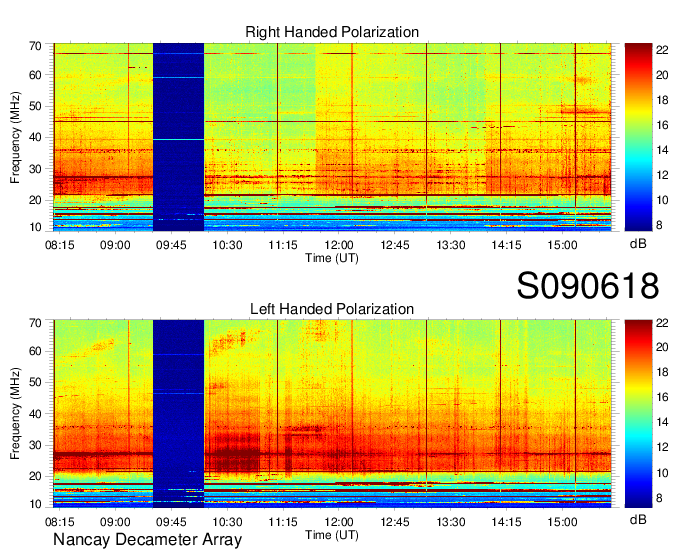Click the dark blue data gap in the top spectrogram

click(x=178, y=137)
